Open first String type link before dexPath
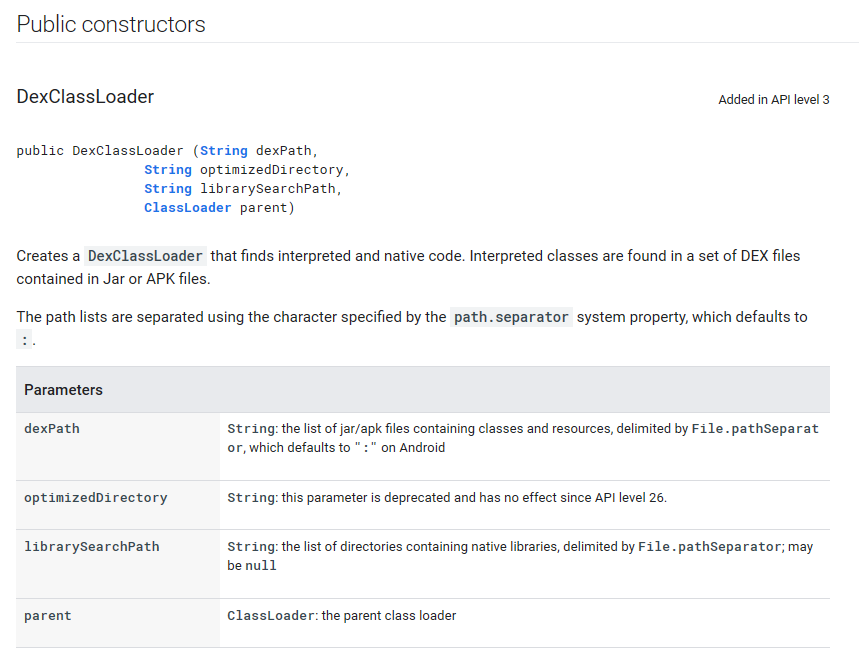This screenshot has height=669, width=859. pyautogui.click(x=224, y=151)
